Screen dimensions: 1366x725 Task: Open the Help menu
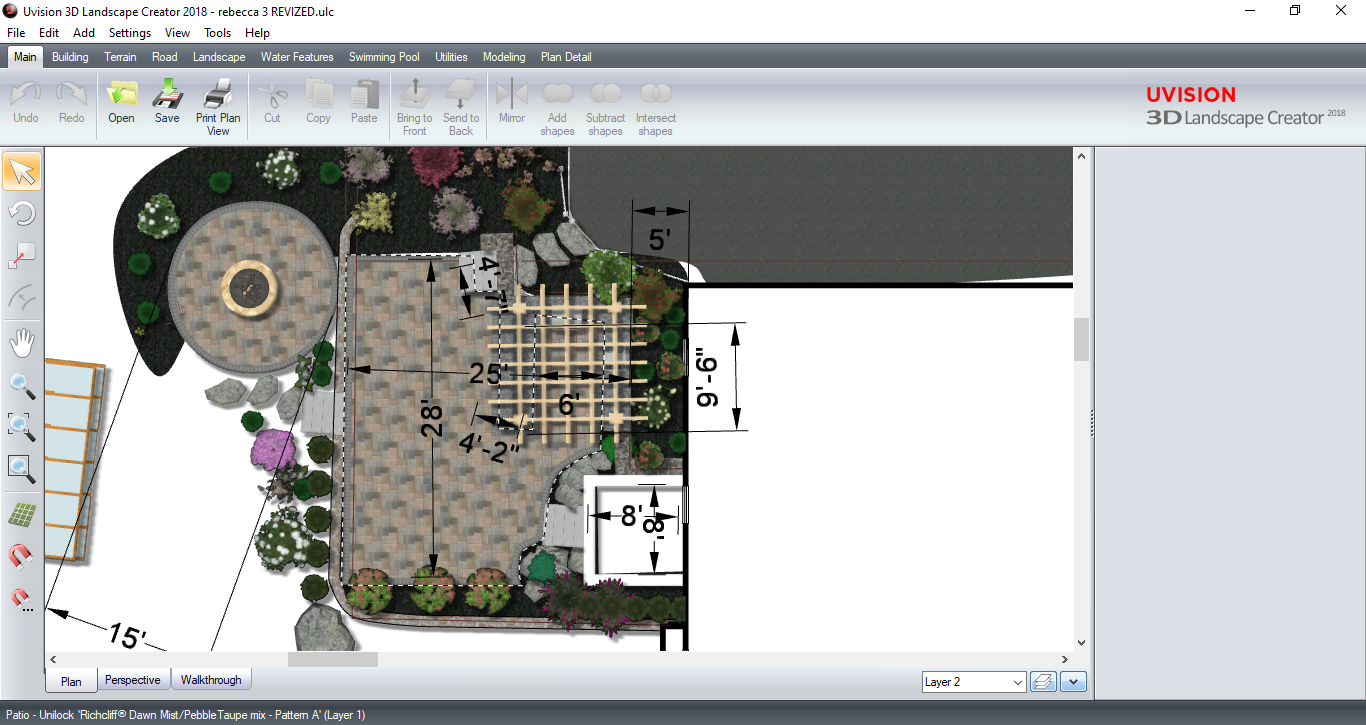[257, 33]
